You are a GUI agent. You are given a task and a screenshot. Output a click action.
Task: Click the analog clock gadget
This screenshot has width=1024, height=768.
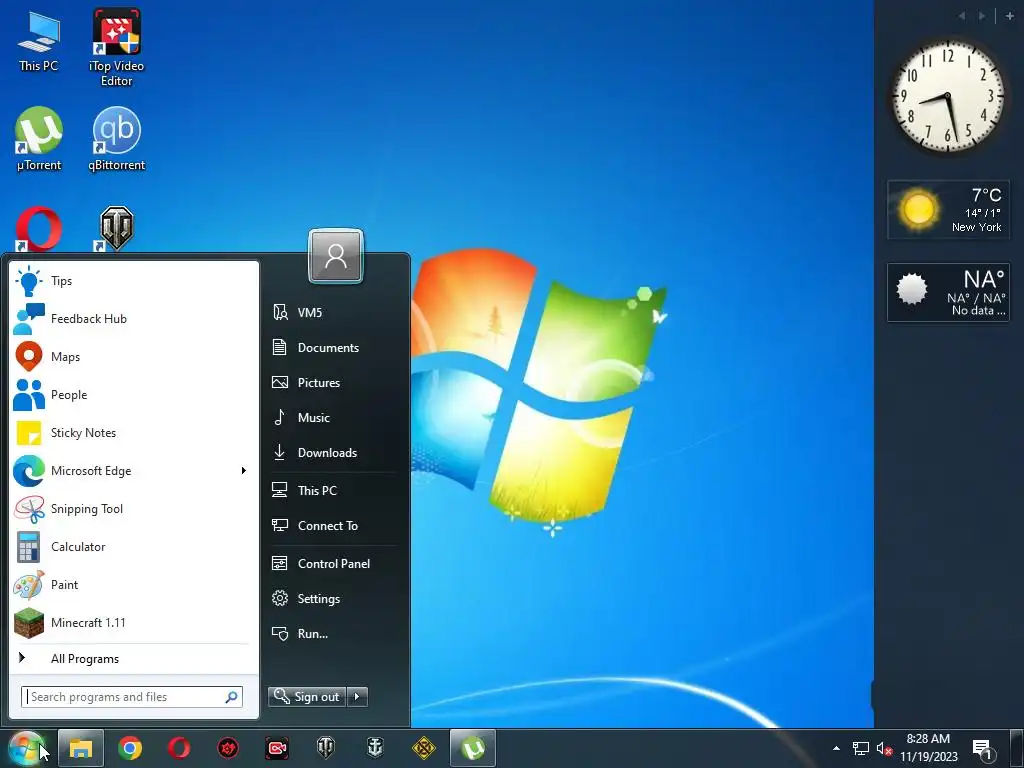click(948, 95)
